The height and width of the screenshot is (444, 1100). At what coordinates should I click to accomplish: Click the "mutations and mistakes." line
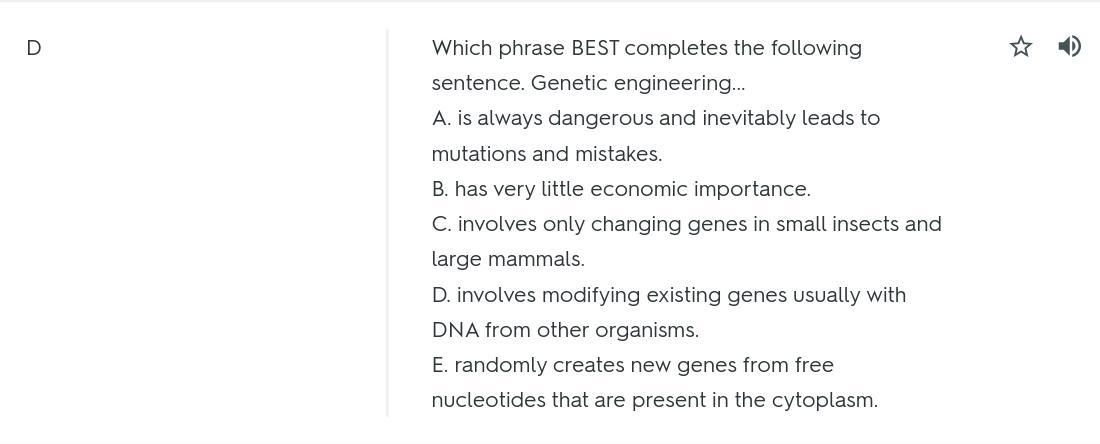pos(546,154)
